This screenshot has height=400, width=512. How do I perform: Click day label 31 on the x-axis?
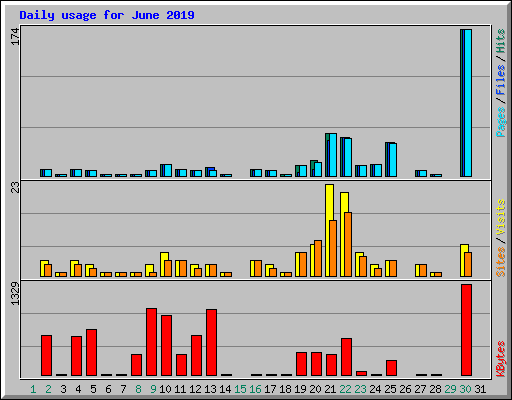(x=480, y=389)
